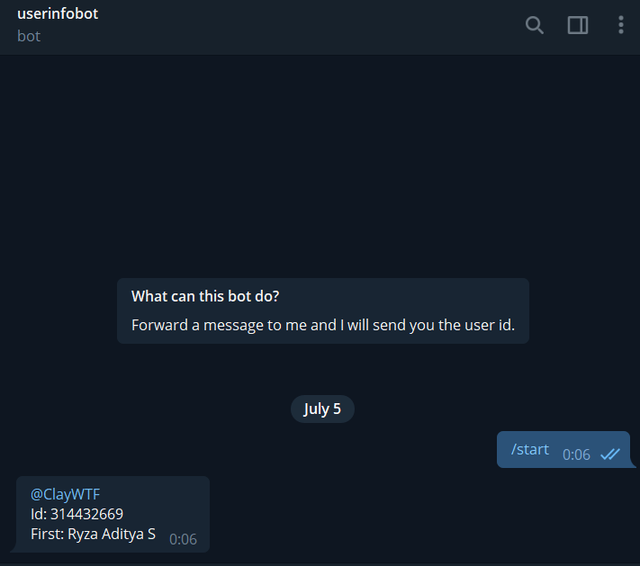The image size is (640, 566).
Task: Click the 'What can this bot do?' heading
Action: [x=205, y=296]
